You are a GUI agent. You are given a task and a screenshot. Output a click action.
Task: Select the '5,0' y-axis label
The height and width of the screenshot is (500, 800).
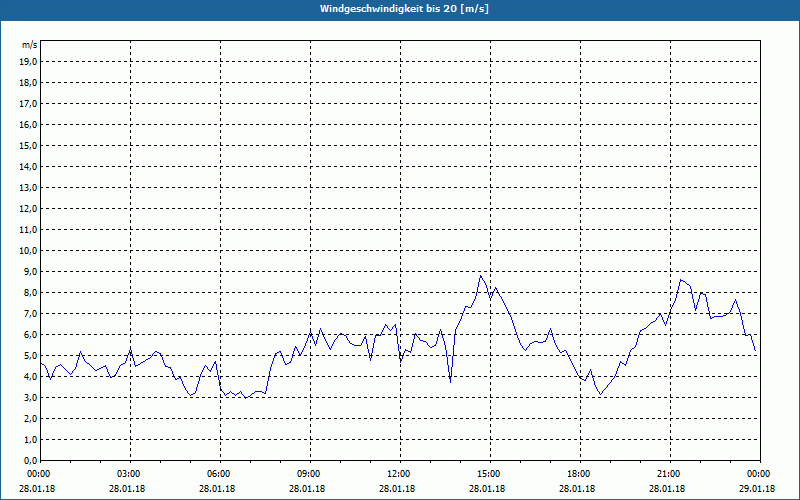(30, 356)
